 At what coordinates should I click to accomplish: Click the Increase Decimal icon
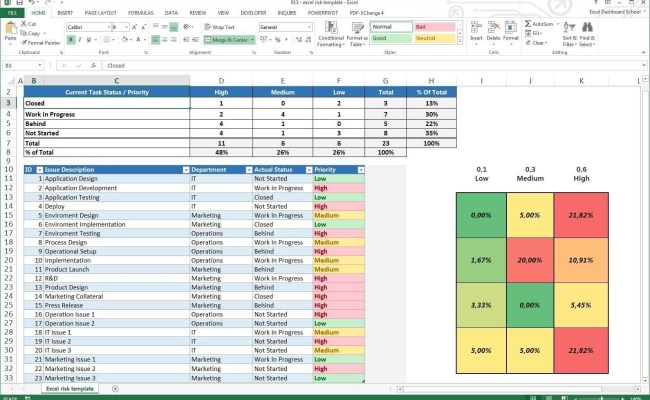(x=298, y=40)
